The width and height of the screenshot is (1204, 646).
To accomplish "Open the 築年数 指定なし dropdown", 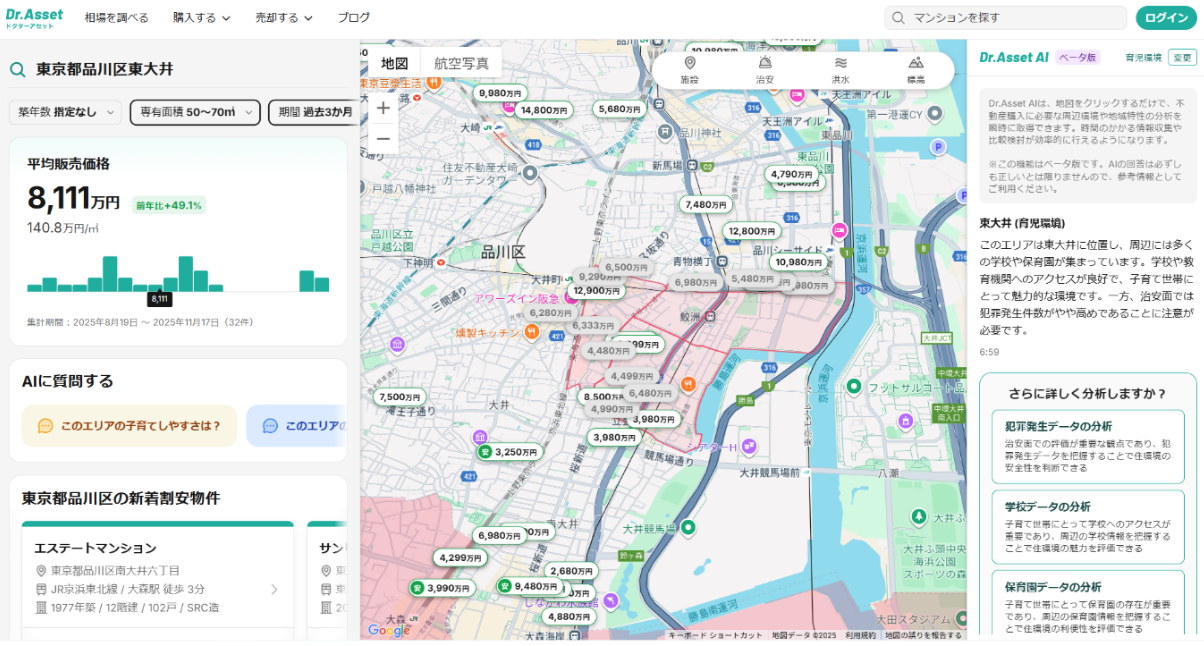I will (65, 112).
